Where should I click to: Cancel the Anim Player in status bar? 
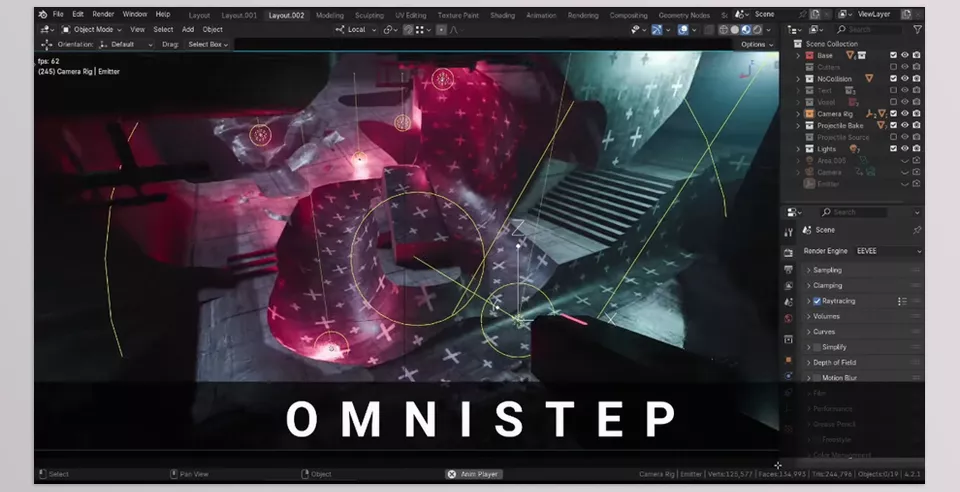tap(452, 474)
